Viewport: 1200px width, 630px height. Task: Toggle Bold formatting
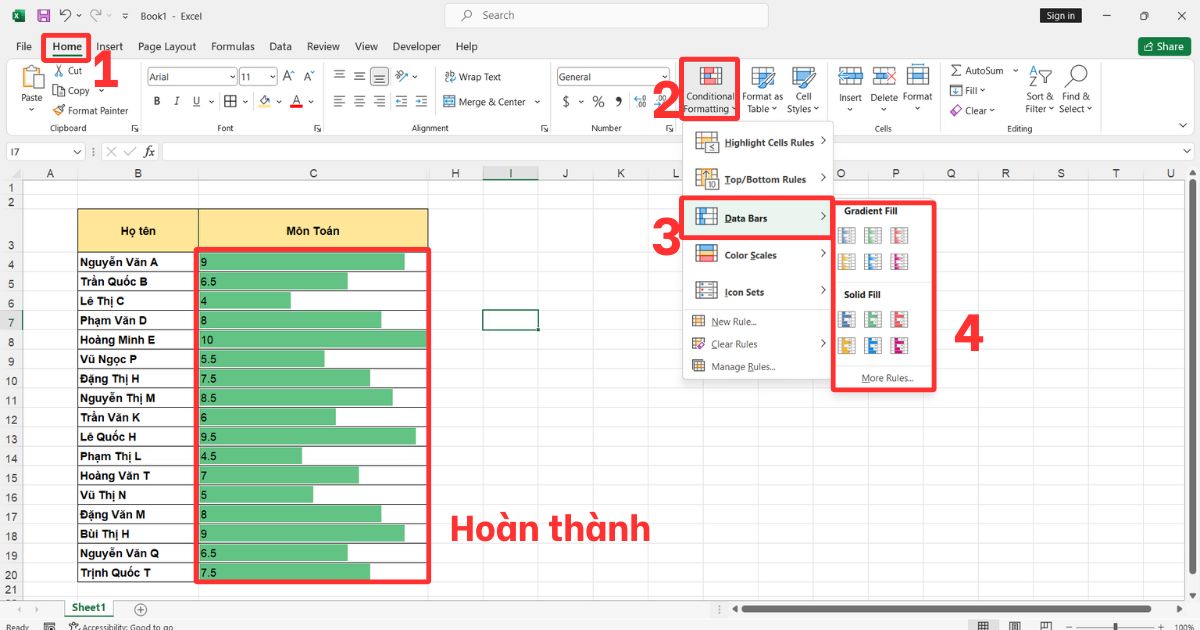[x=157, y=102]
